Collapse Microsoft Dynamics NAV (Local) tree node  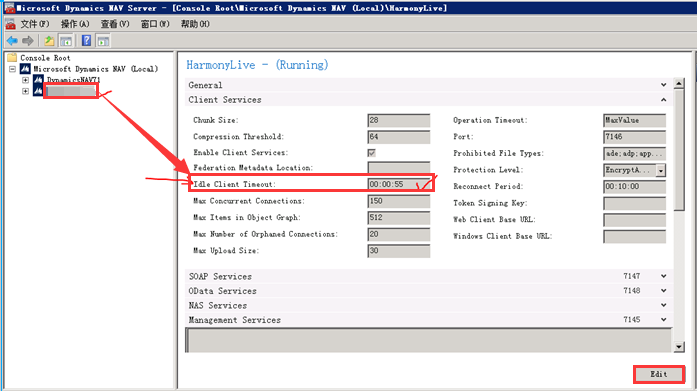[x=12, y=69]
